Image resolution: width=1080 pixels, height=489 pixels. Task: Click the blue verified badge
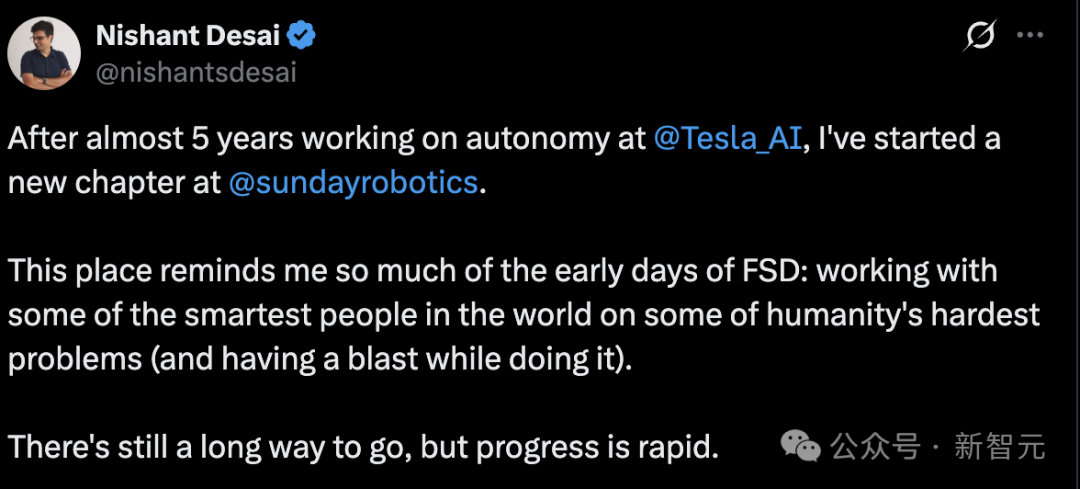point(303,37)
